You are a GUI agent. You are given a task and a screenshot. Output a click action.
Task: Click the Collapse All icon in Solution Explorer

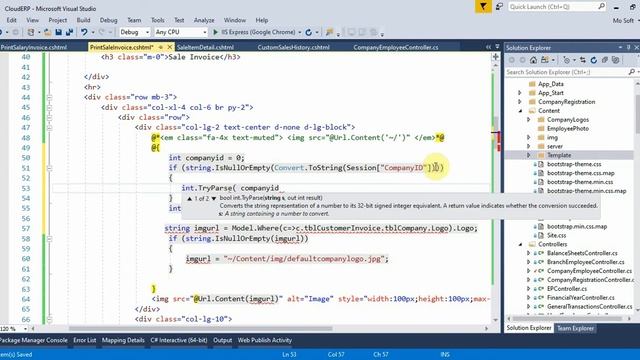604,60
